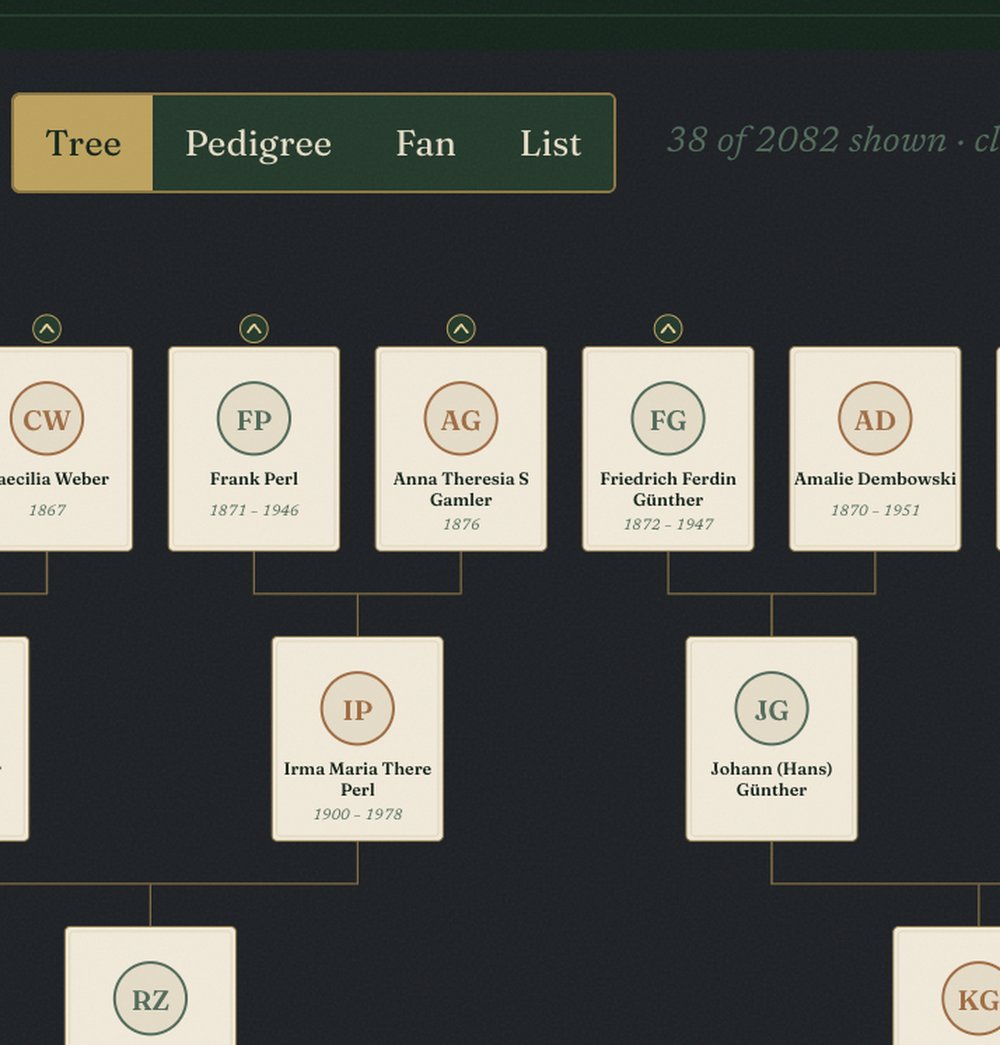Click Caecilia Weber's 1867 date
Screen dimensions: 1000x1045
pos(47,511)
